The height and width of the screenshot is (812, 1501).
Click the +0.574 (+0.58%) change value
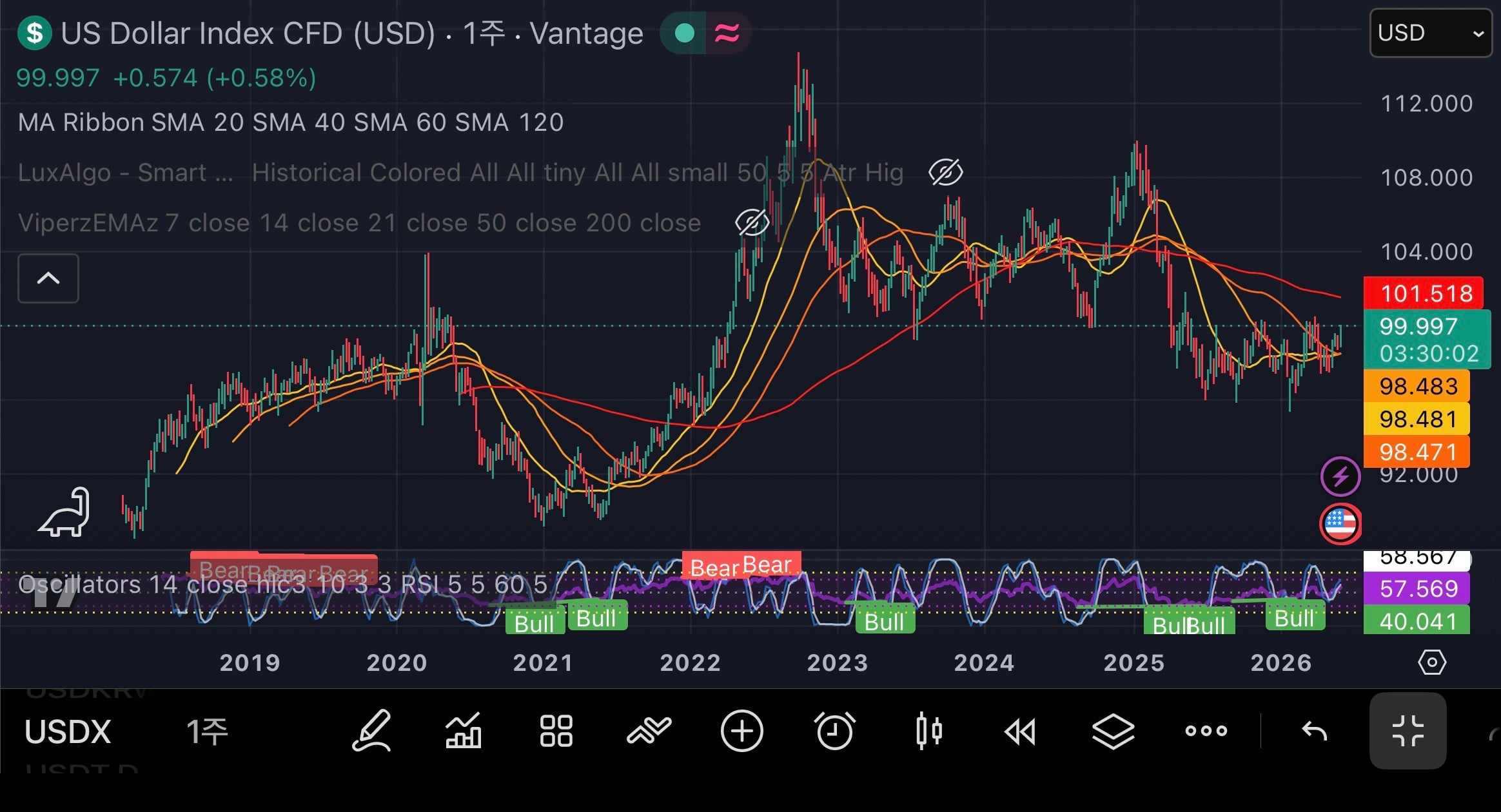[x=214, y=78]
